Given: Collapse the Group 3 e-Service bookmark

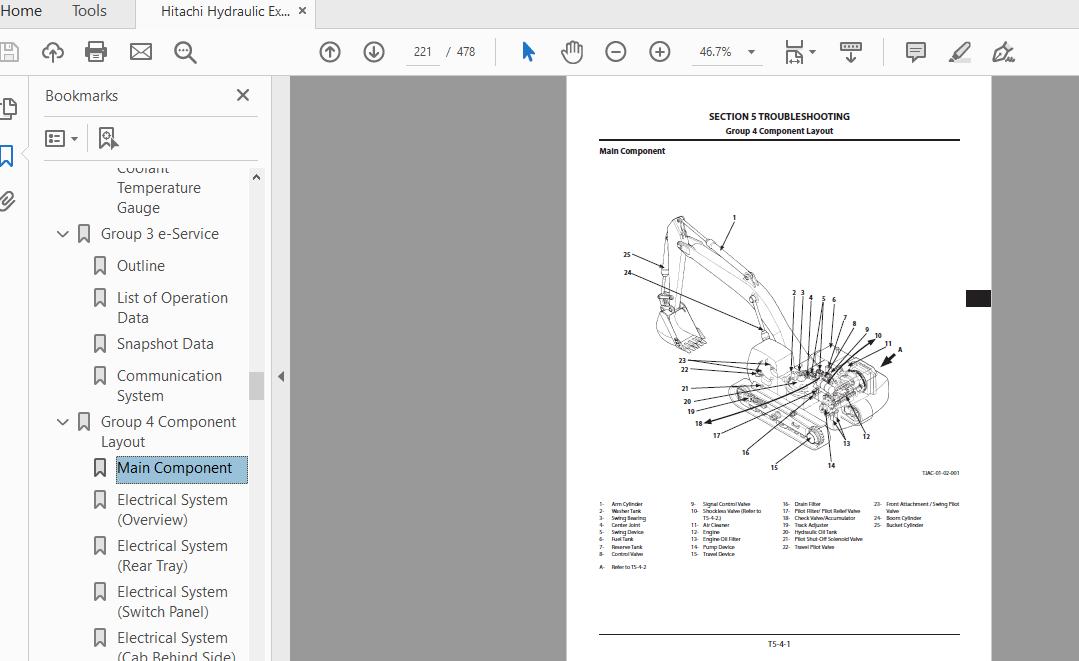Looking at the screenshot, I should [63, 234].
